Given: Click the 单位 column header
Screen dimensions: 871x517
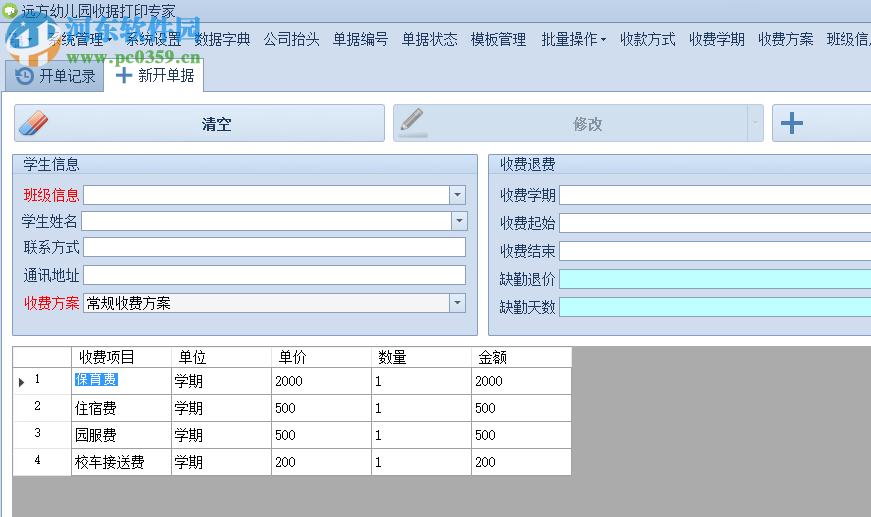Looking at the screenshot, I should 221,357.
